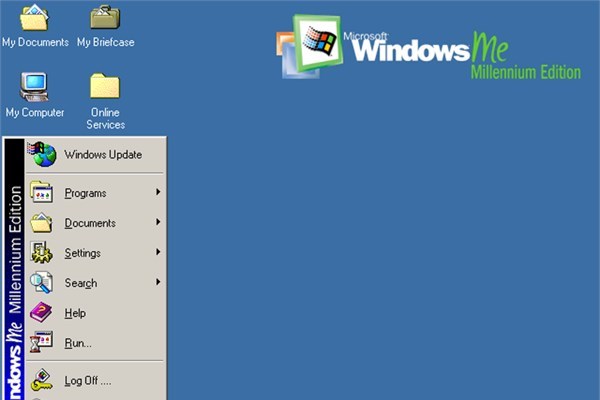Click the Help book icon
This screenshot has width=600, height=400.
pyautogui.click(x=41, y=313)
